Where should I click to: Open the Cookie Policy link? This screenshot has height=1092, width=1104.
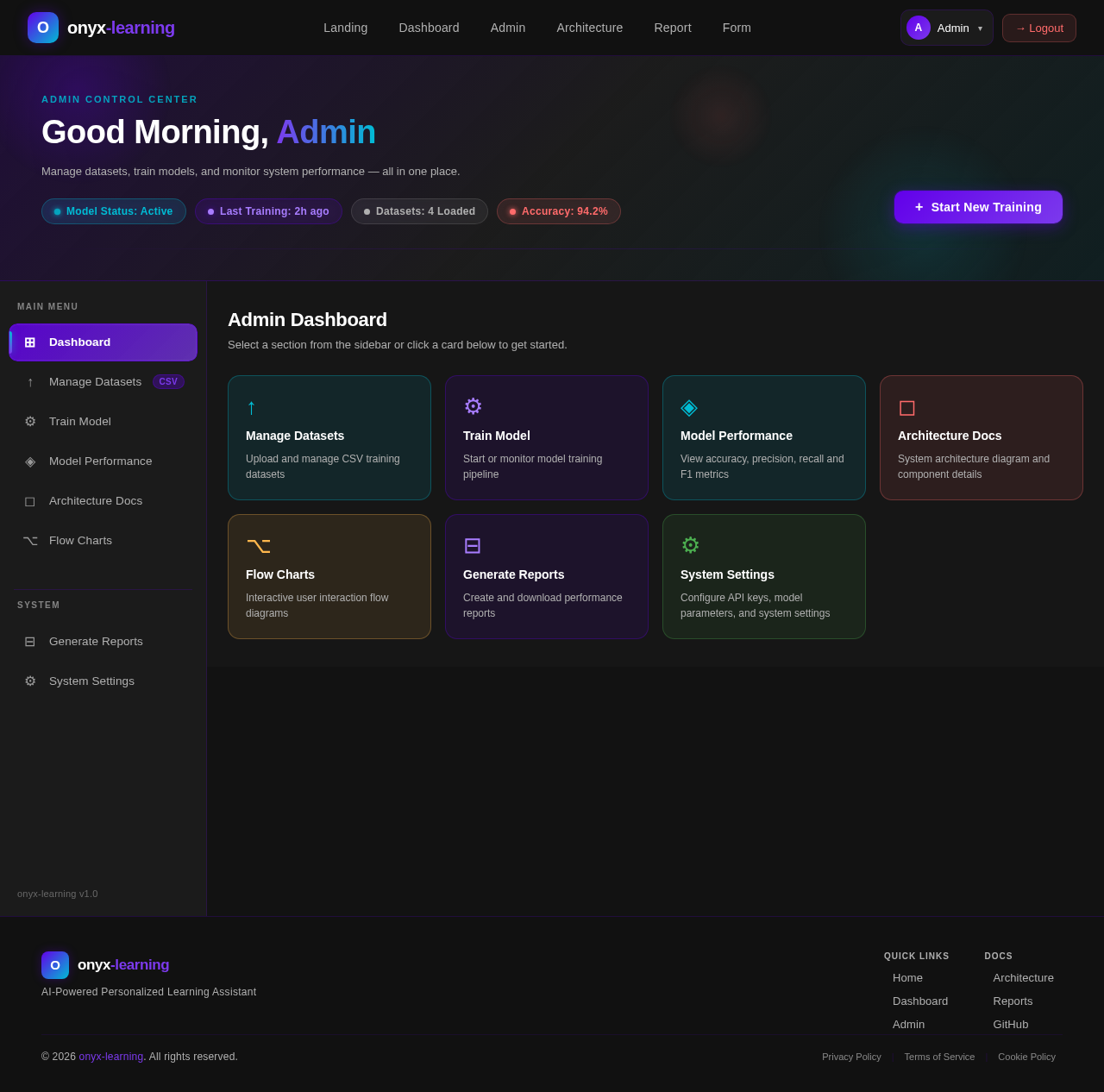coord(1026,1057)
